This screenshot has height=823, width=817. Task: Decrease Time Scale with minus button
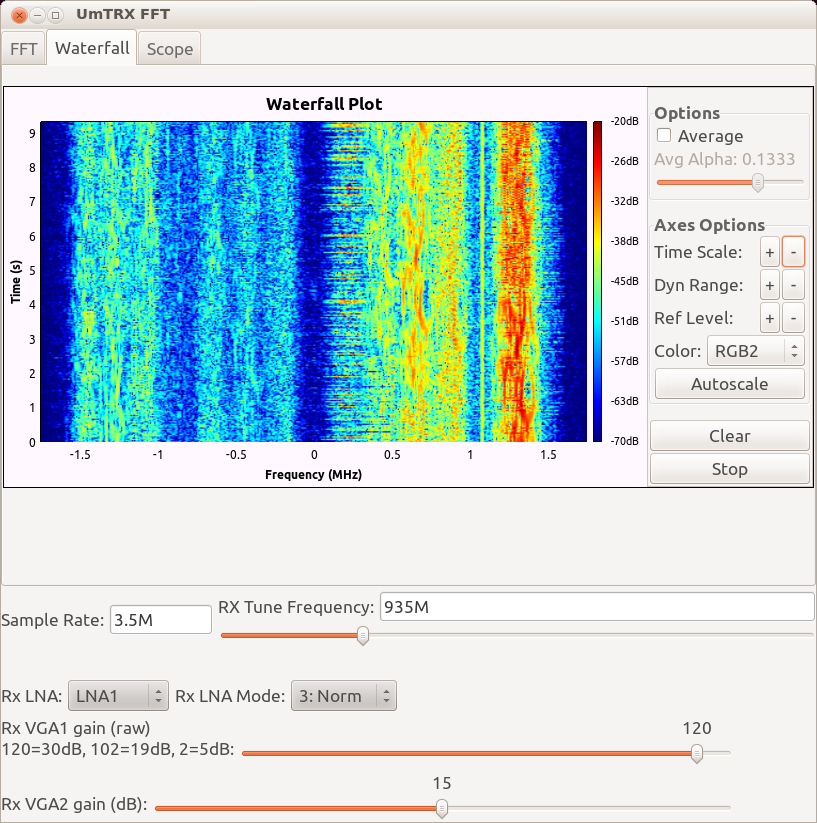(x=793, y=252)
